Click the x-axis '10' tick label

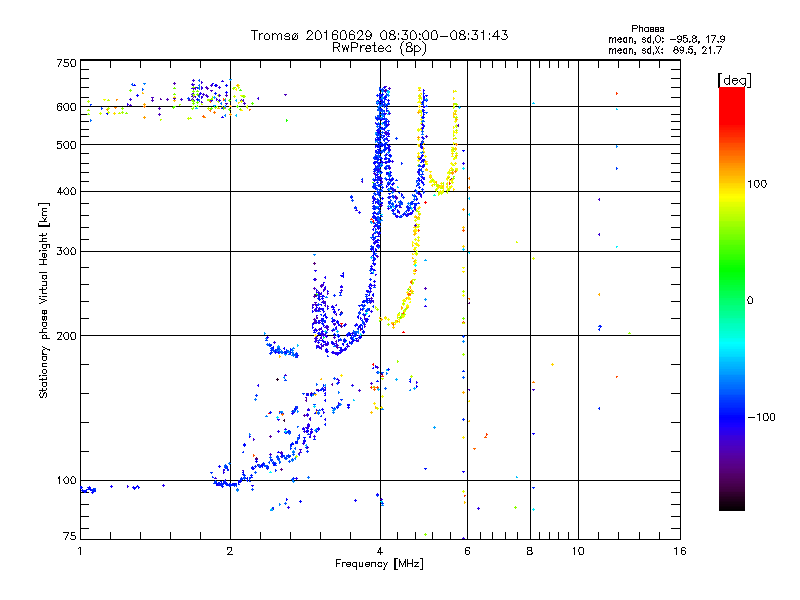tap(578, 551)
